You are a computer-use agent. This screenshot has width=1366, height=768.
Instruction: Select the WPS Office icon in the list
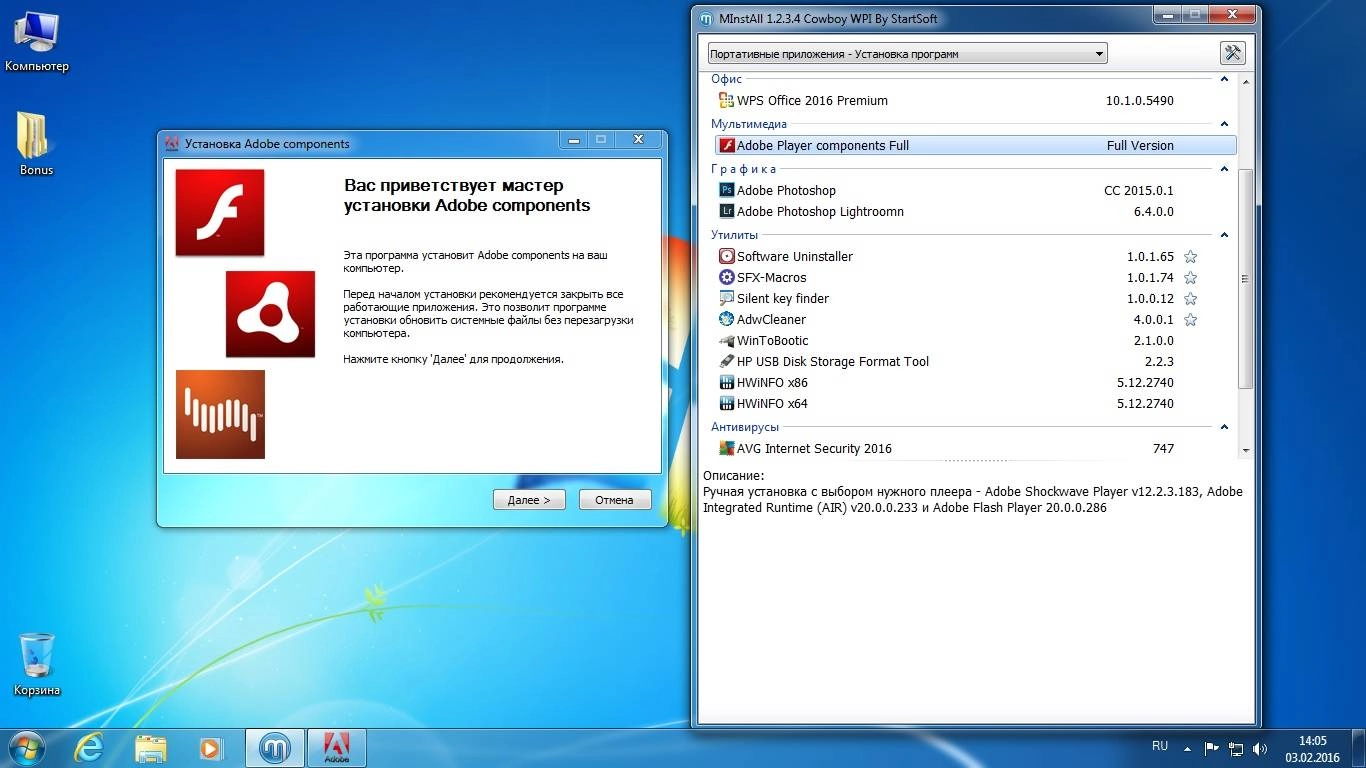click(x=727, y=100)
